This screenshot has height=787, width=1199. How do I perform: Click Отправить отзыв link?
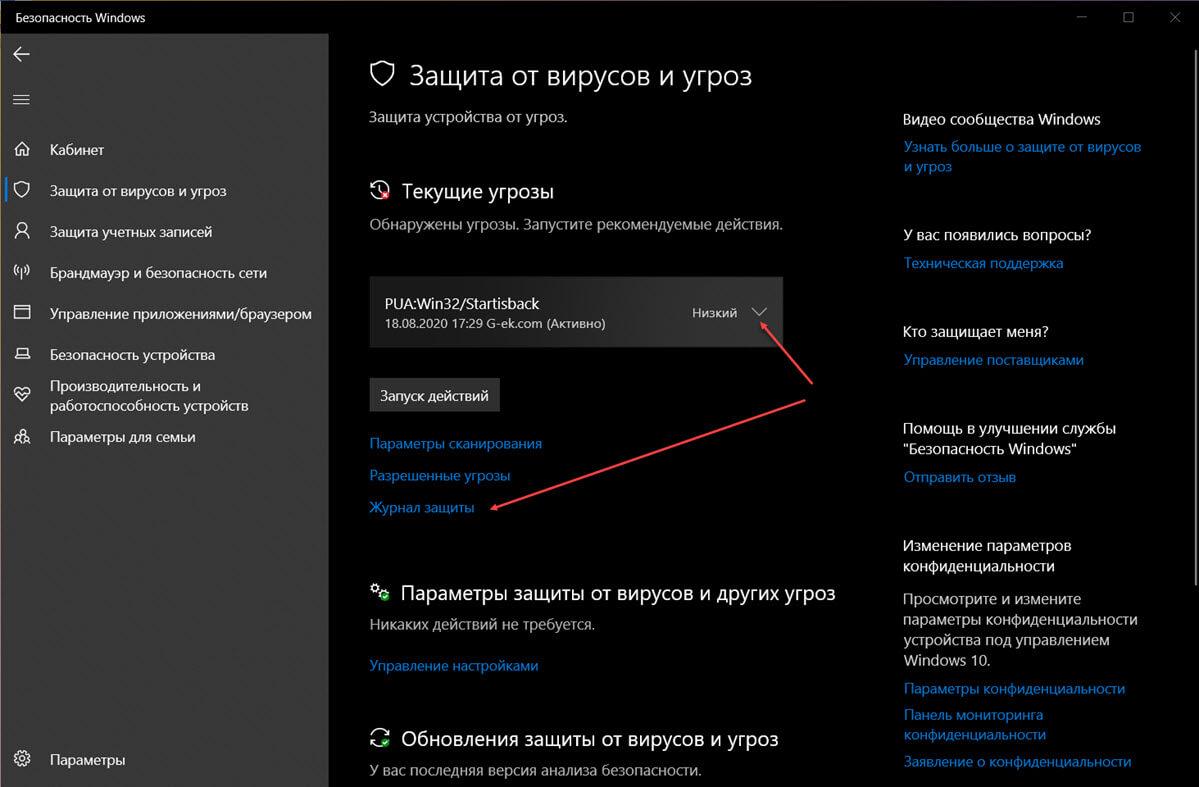[959, 477]
